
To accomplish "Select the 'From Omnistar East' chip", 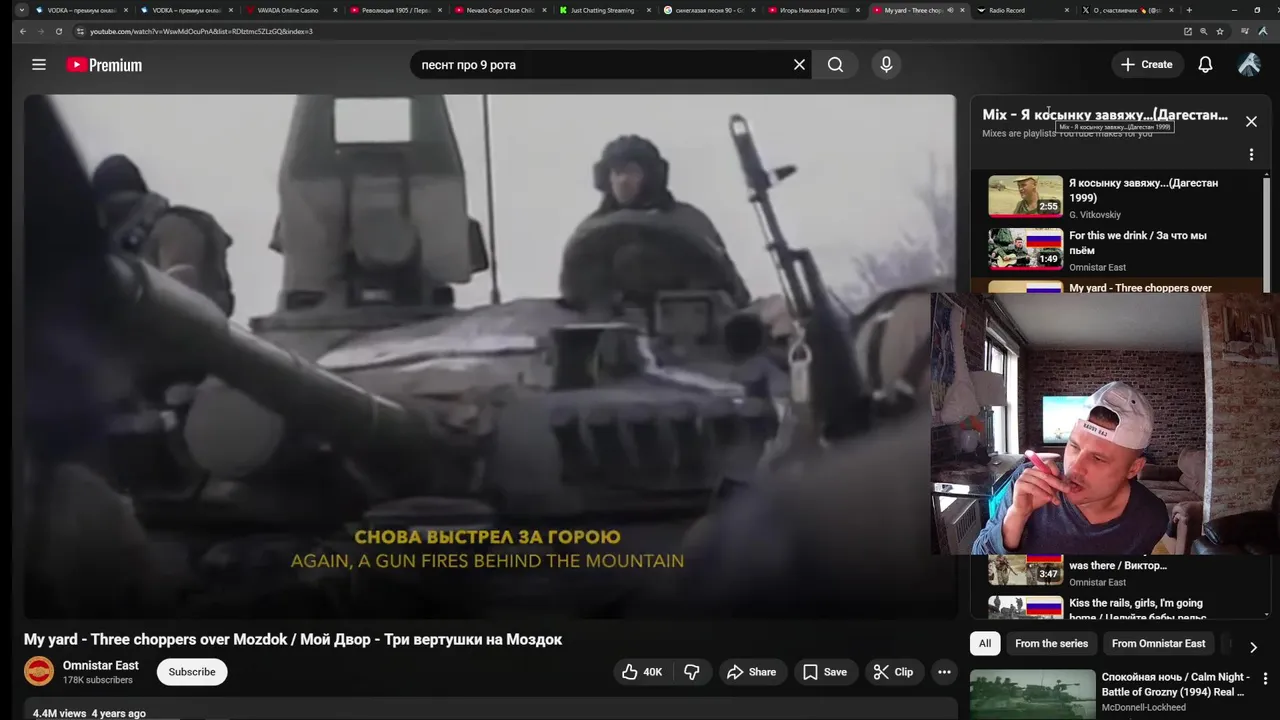I will (1159, 644).
